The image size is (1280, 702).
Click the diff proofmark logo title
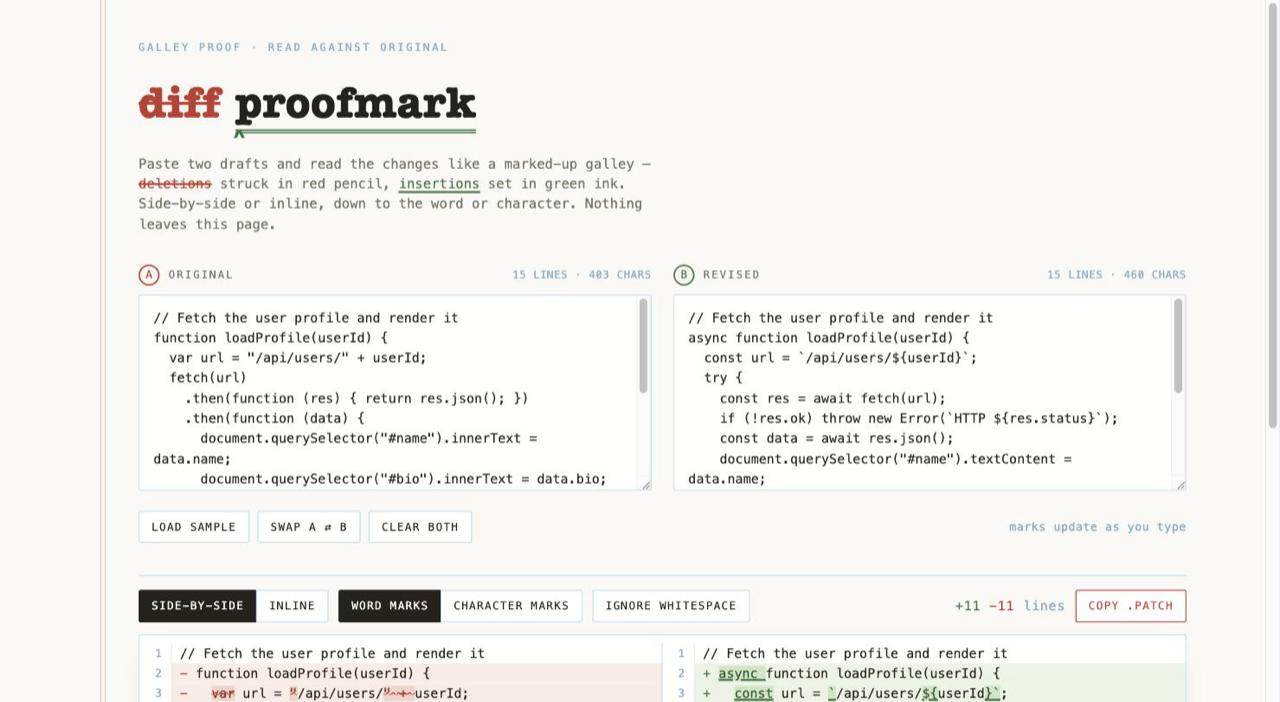coord(307,105)
